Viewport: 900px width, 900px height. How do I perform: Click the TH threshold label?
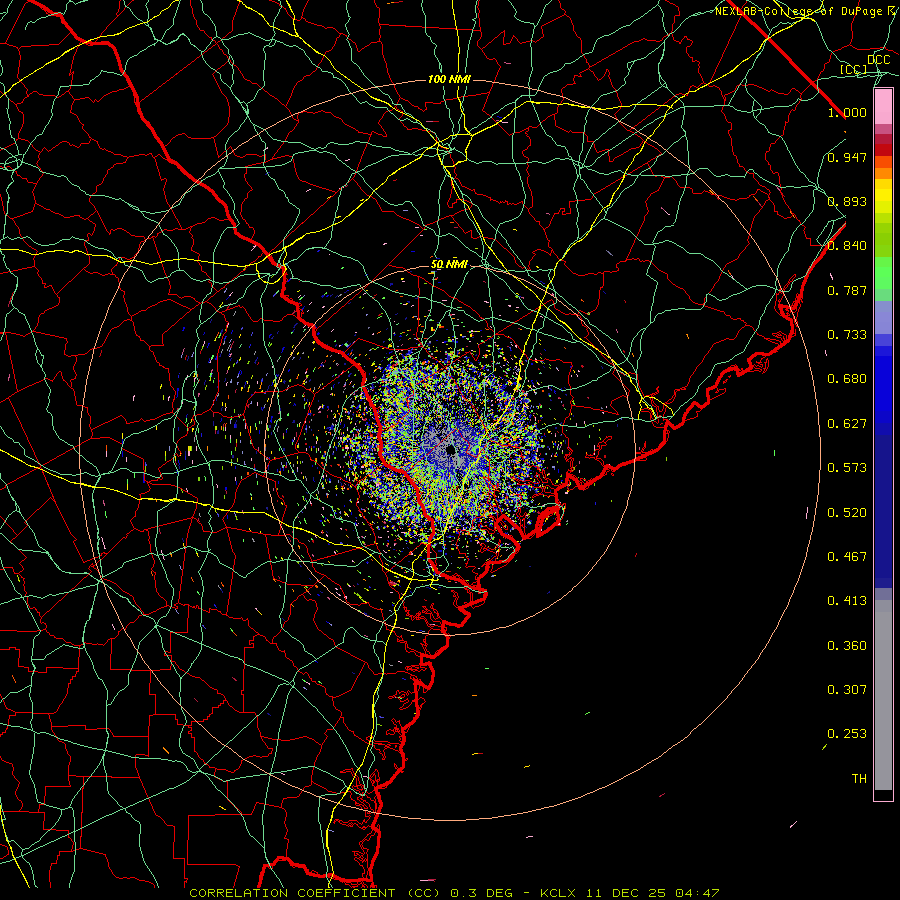(859, 779)
